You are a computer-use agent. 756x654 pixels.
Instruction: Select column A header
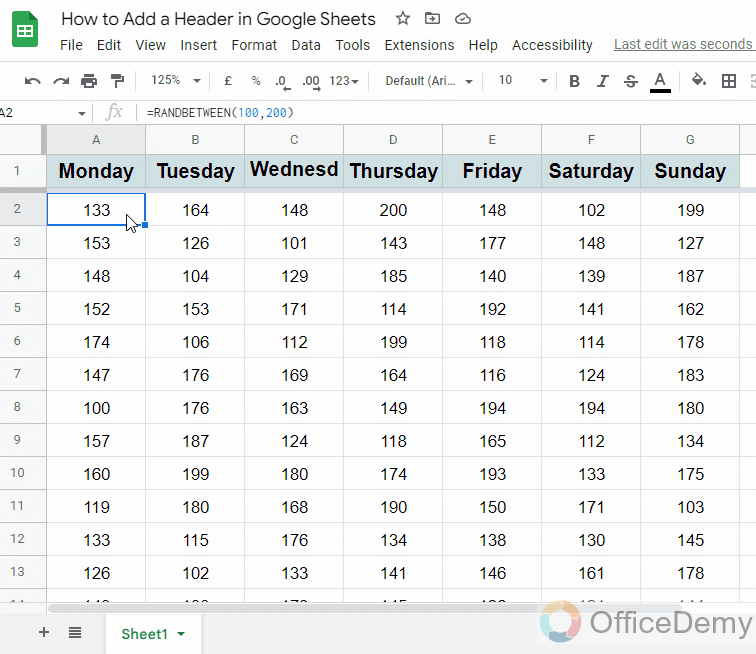pos(96,140)
